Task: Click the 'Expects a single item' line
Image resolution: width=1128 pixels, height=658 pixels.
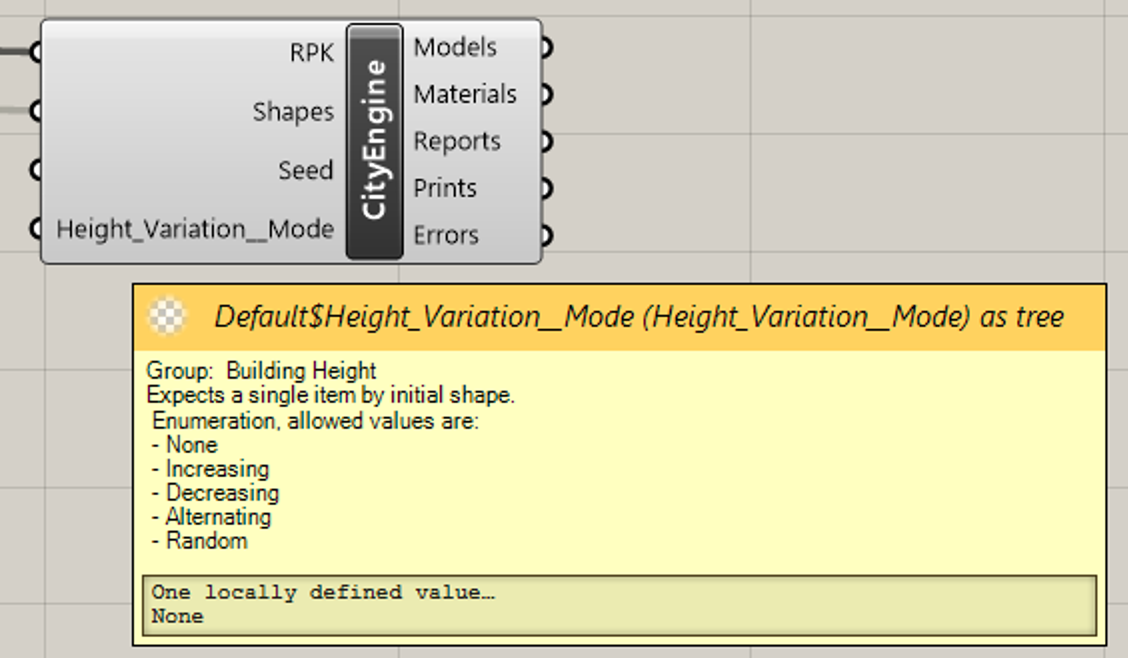Action: click(330, 395)
